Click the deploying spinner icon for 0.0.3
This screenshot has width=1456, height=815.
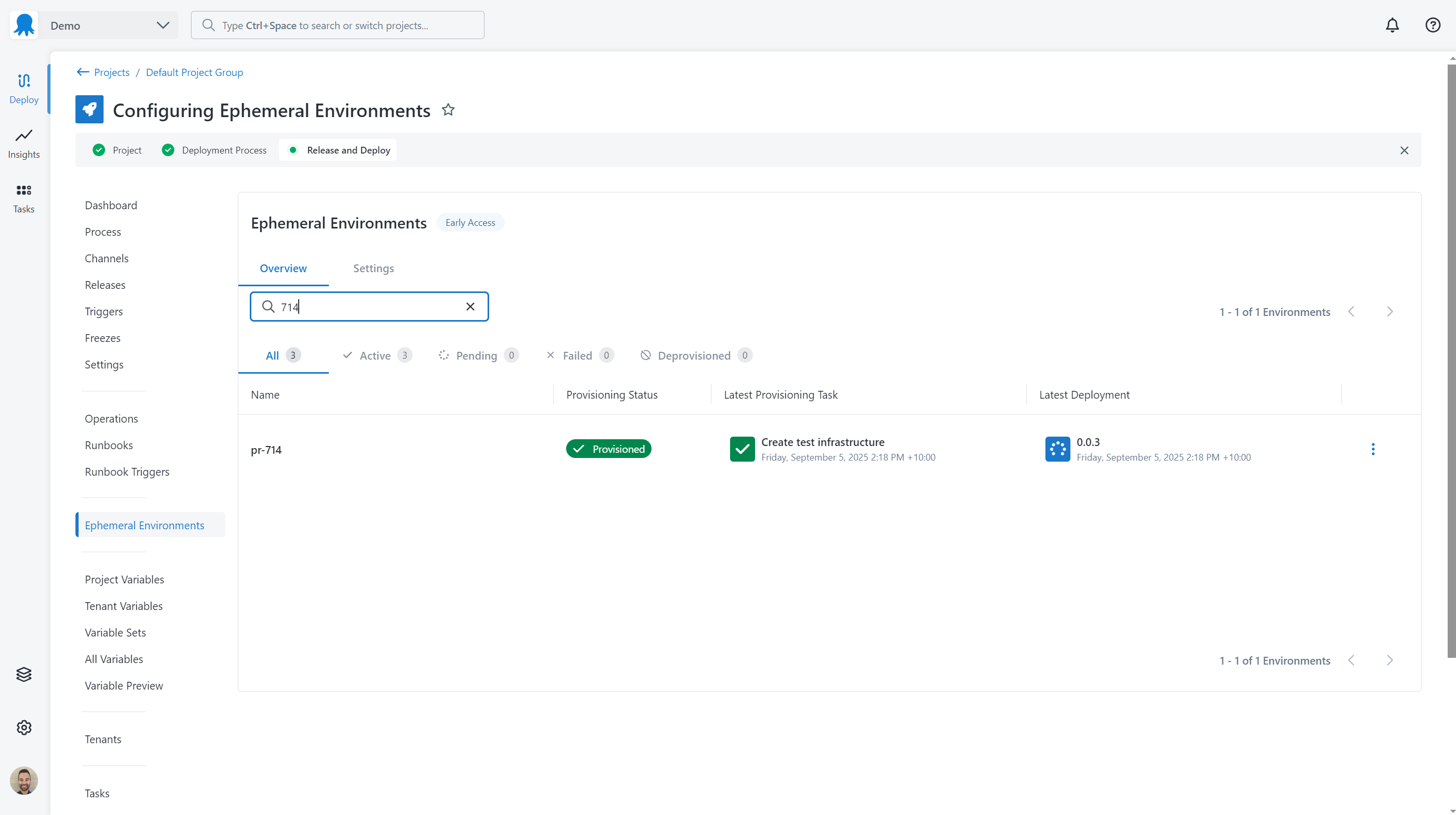1057,449
